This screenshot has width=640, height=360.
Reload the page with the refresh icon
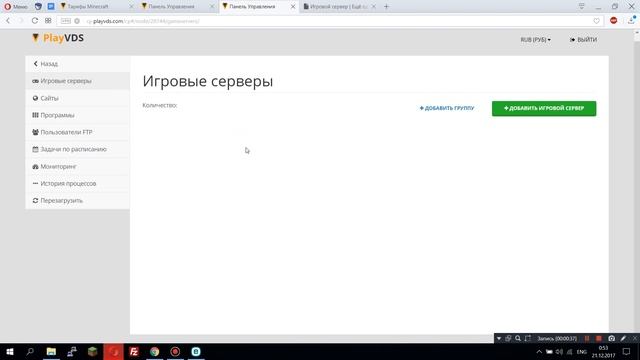coord(35,21)
